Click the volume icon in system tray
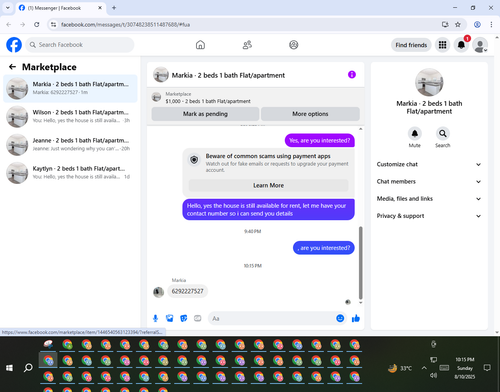Image resolution: width=500 pixels, height=392 pixels. tap(433, 375)
